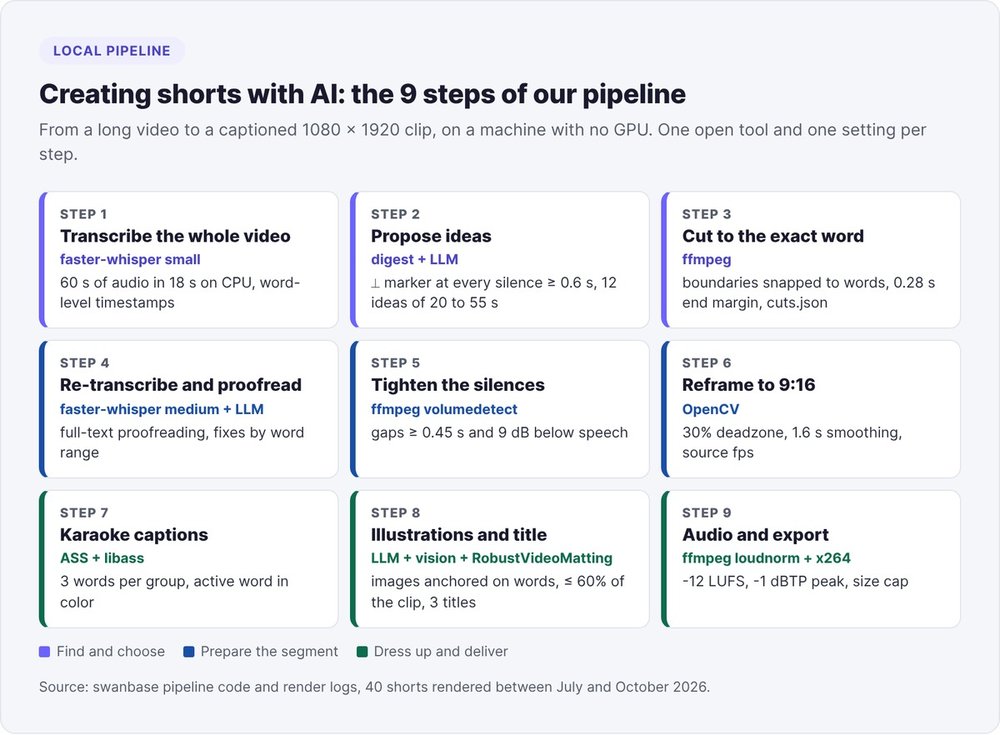1000x735 pixels.
Task: Select 'Tighten the silences' heading
Action: (458, 385)
